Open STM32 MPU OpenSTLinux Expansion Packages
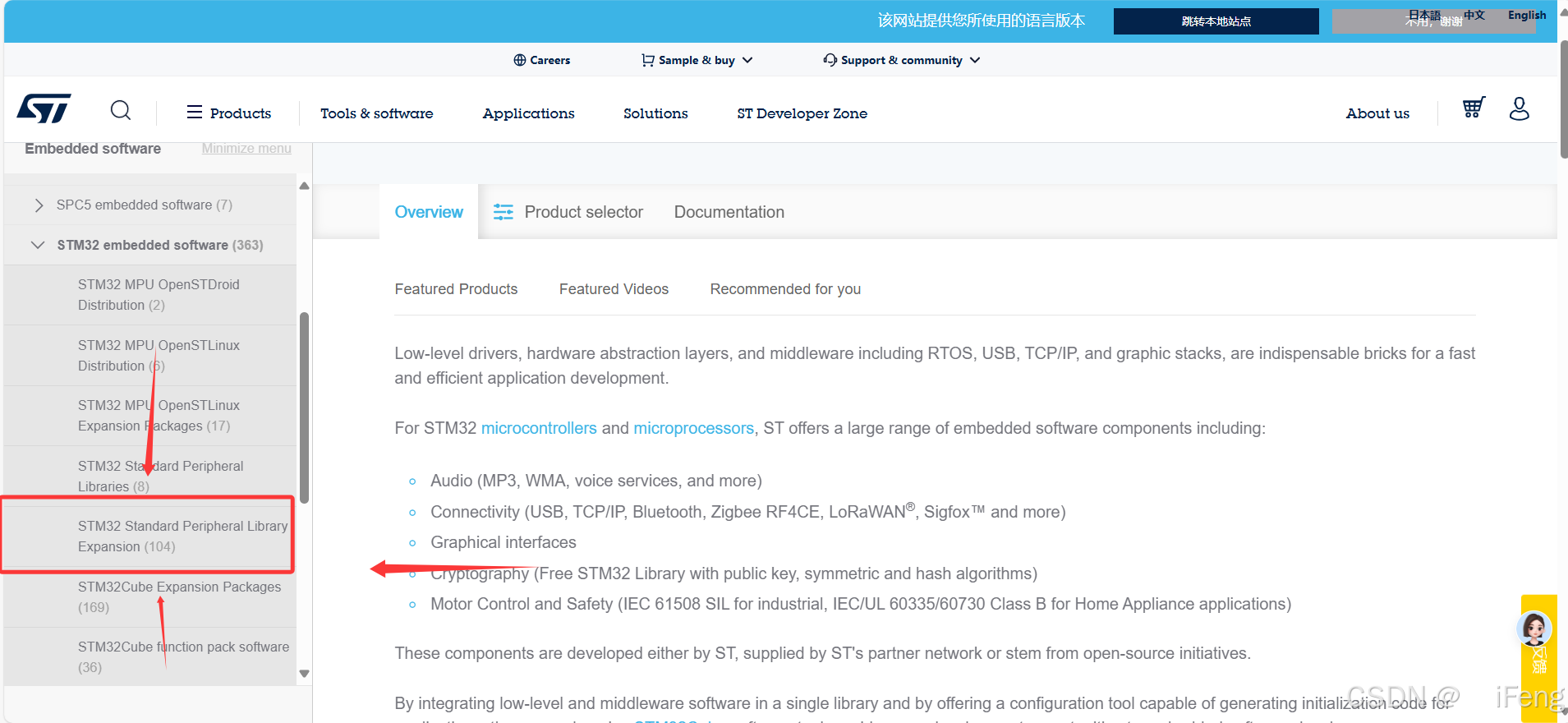Viewport: 1568px width, 723px height. click(x=150, y=416)
